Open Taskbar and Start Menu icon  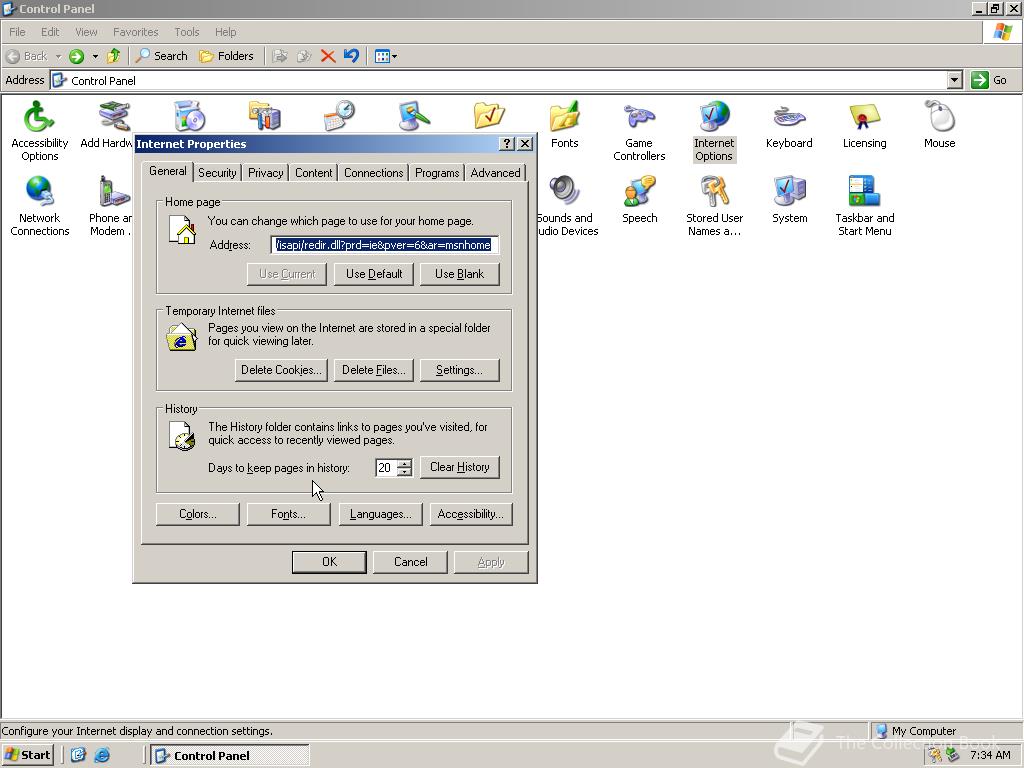coord(865,205)
